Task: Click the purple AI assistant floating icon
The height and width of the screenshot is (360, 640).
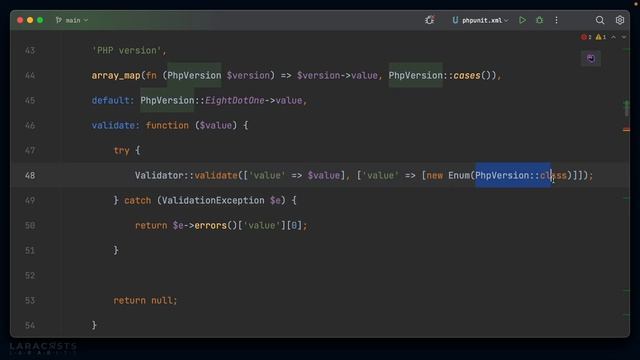Action: point(591,58)
